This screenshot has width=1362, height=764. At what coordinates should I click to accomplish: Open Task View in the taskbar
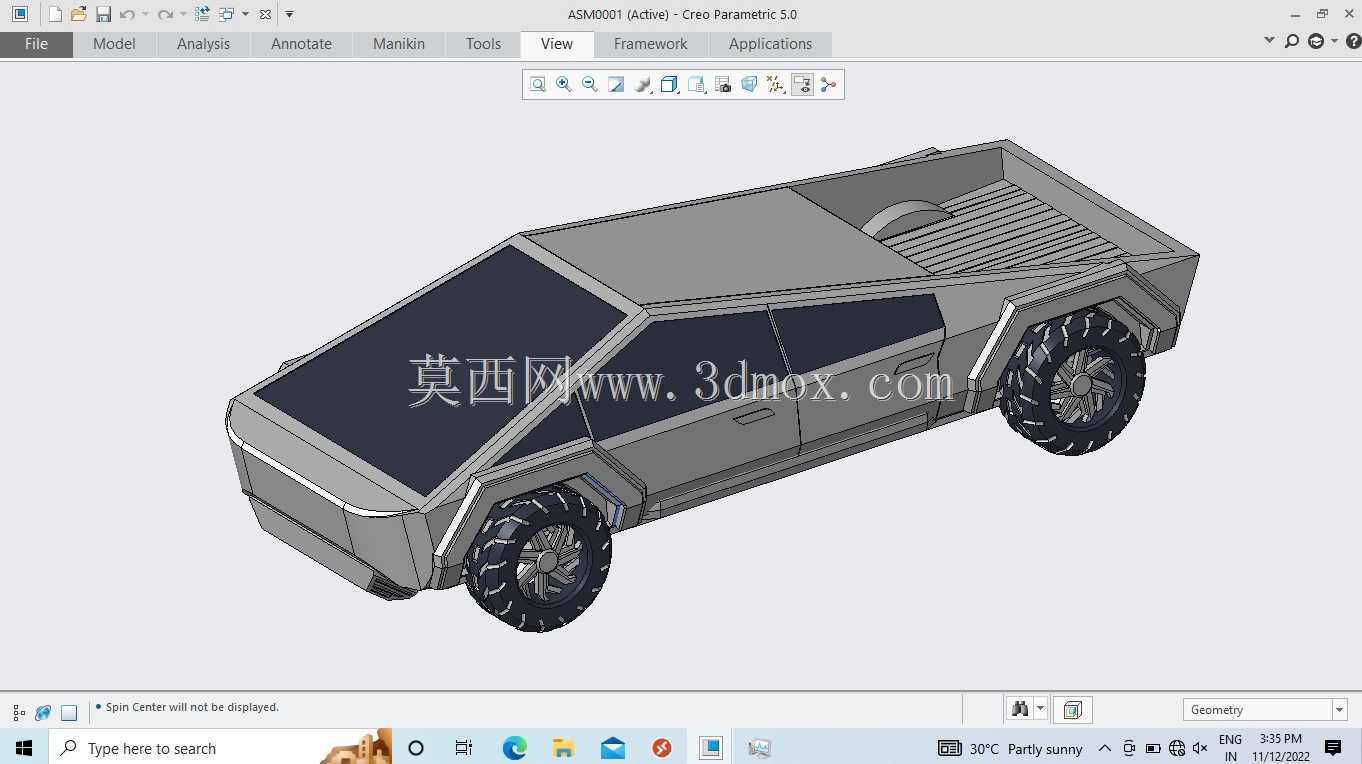click(464, 748)
